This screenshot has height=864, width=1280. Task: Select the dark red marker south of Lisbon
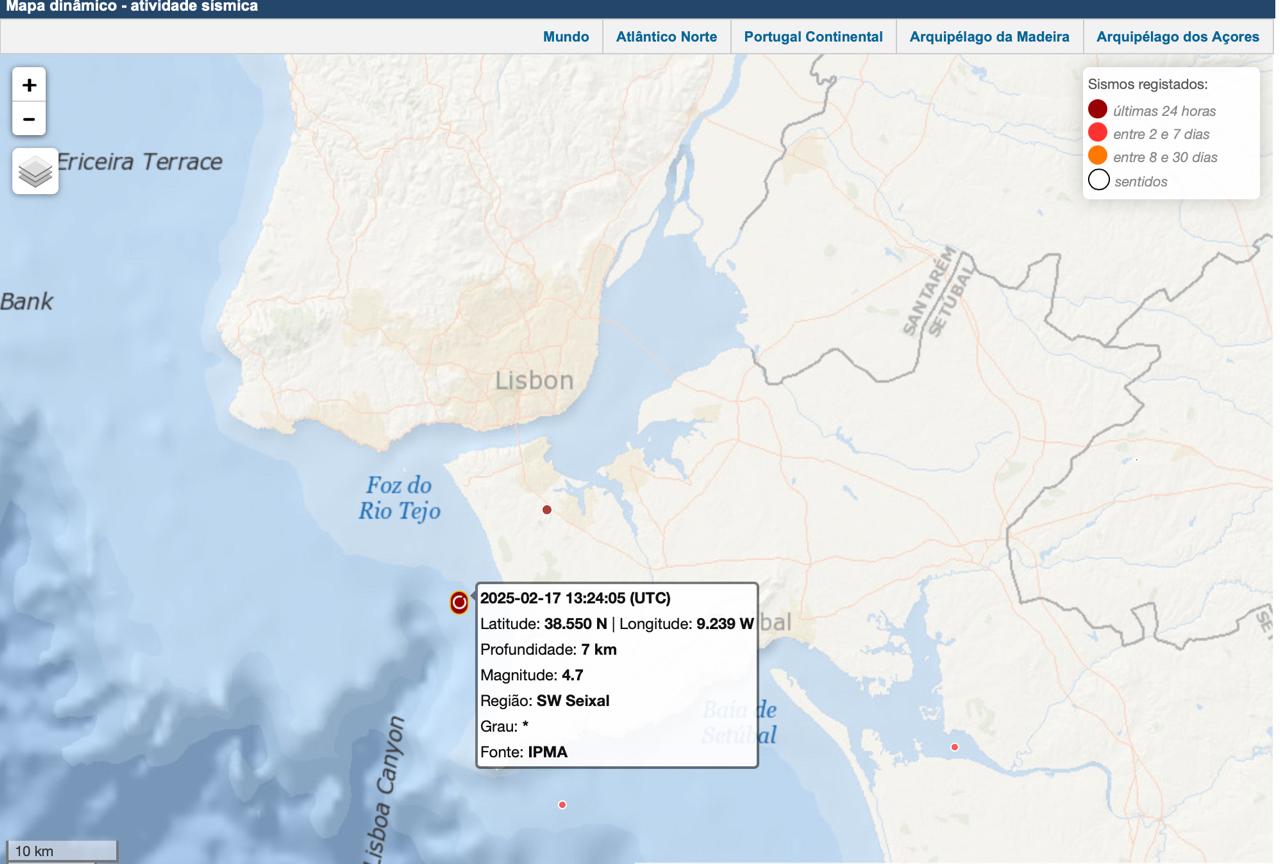tap(547, 510)
